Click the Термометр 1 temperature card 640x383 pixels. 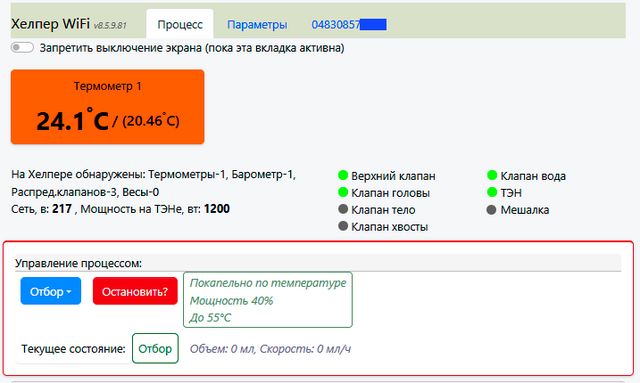point(107,107)
